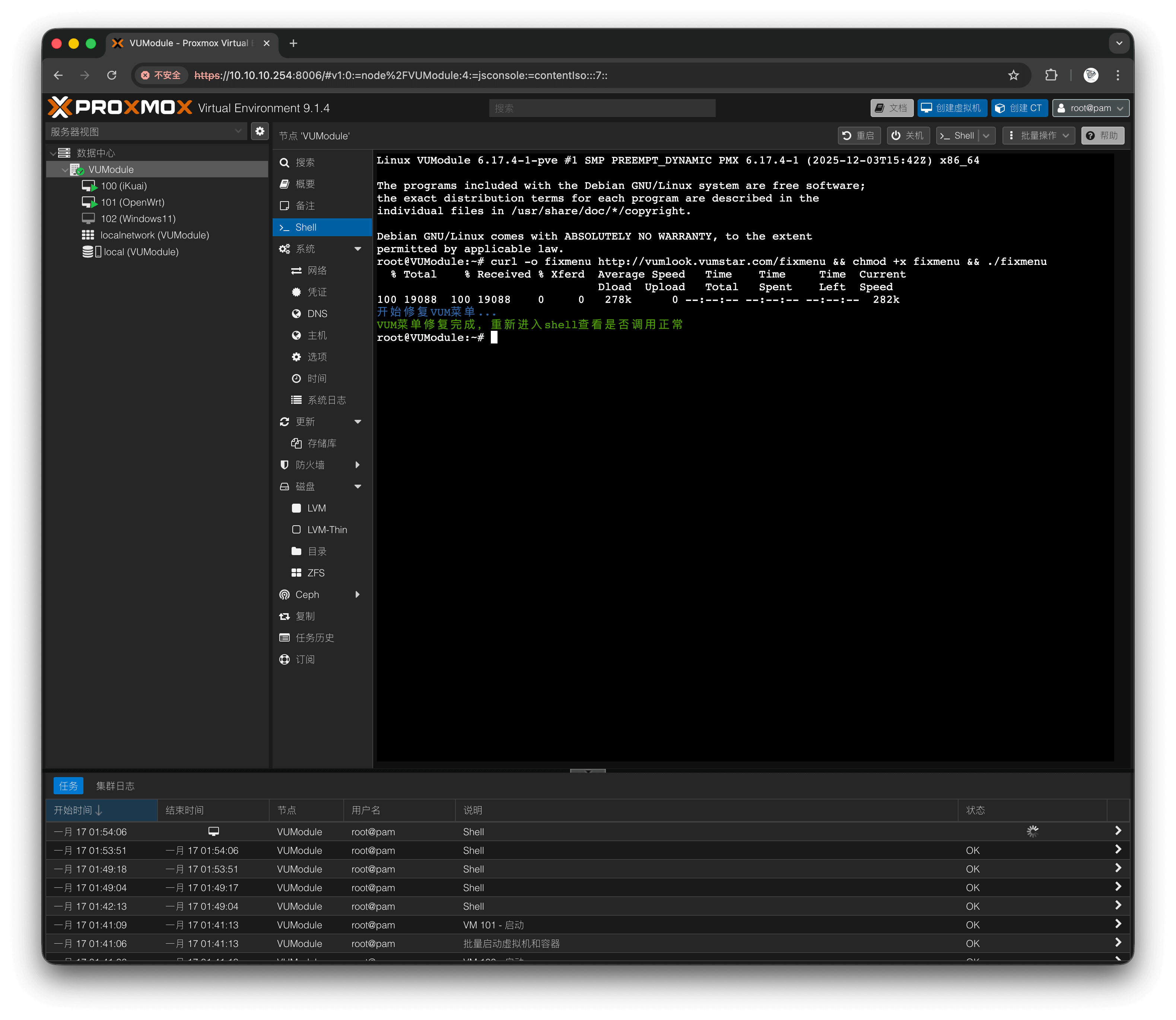Select the 100 (iKuai) VM

point(124,186)
